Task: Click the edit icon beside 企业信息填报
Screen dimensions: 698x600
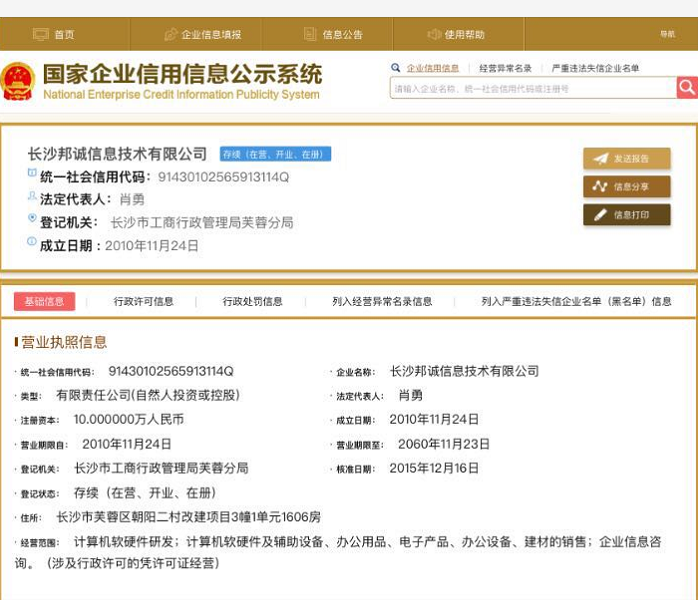Action: [170, 34]
